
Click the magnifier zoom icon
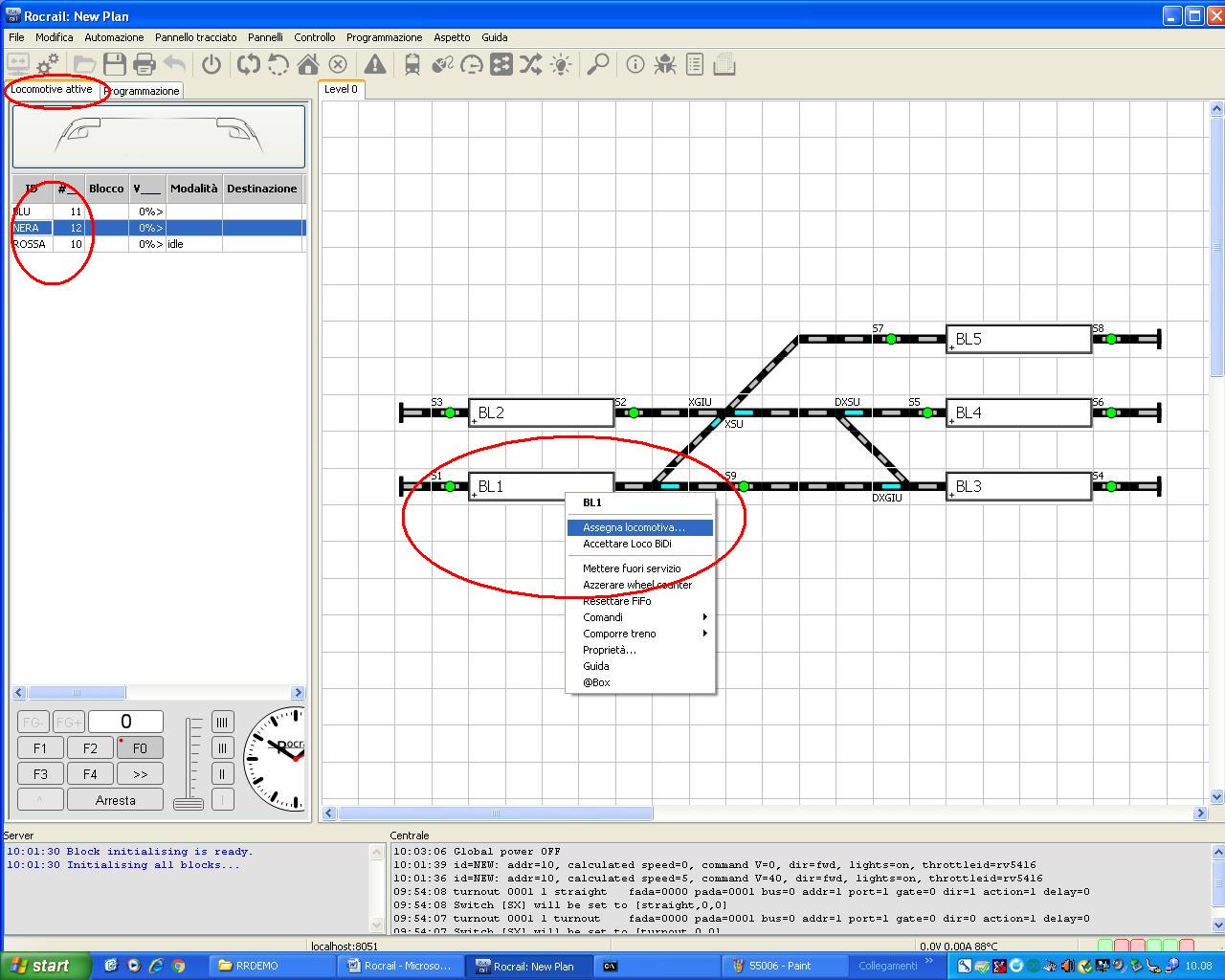598,64
